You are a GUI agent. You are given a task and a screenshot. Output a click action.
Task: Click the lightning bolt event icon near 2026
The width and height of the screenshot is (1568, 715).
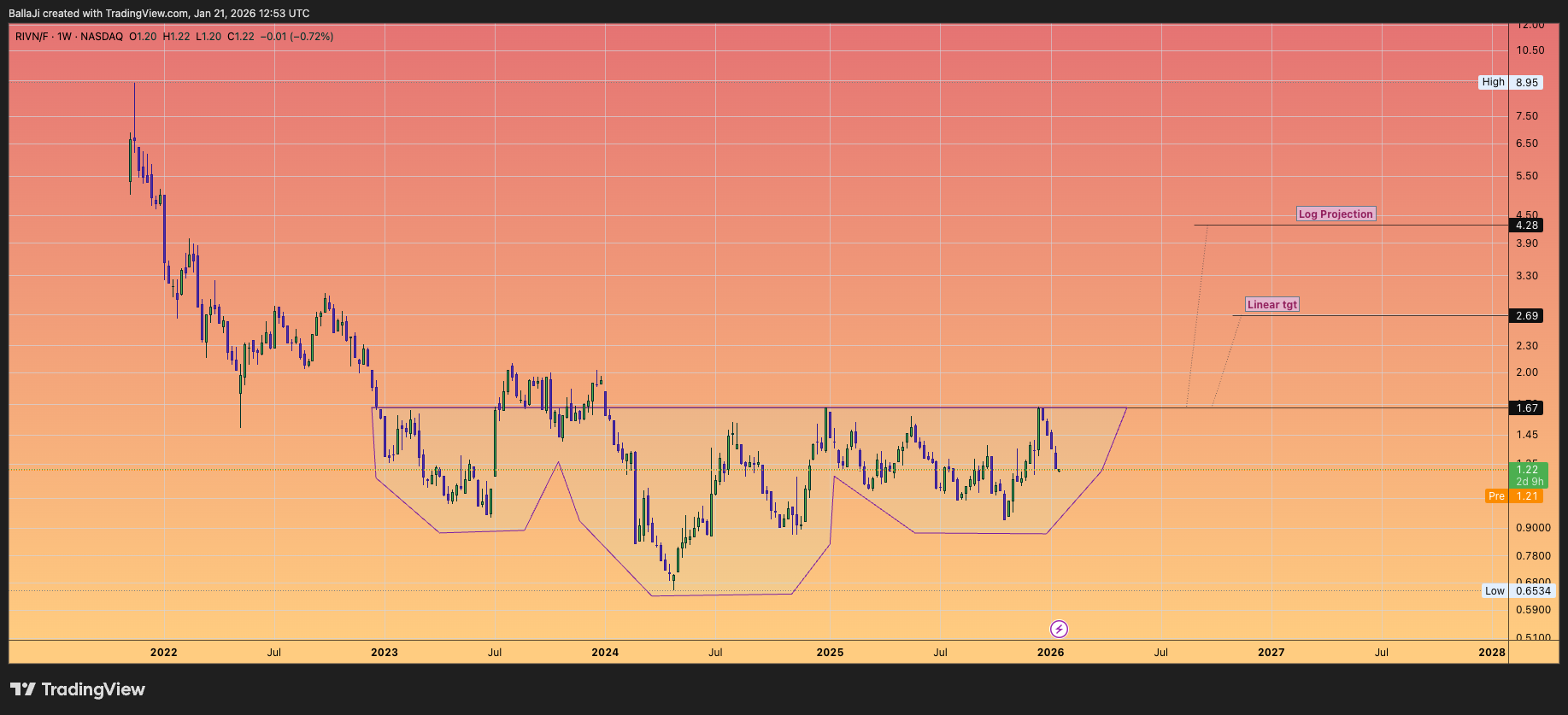point(1059,630)
